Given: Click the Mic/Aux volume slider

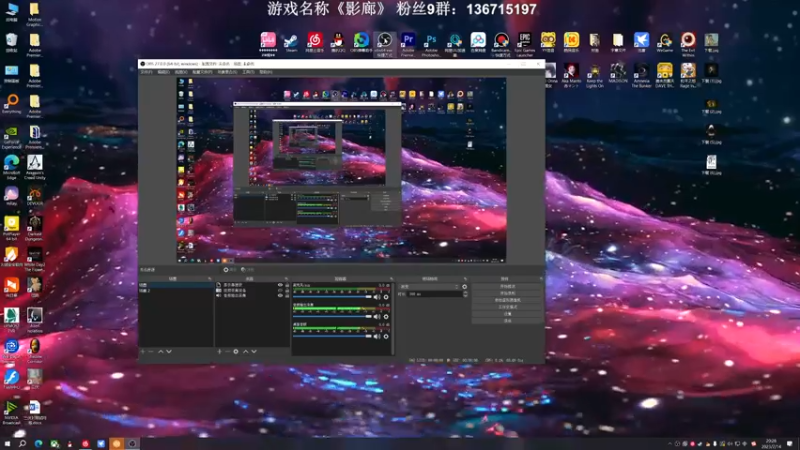Looking at the screenshot, I should [x=332, y=297].
